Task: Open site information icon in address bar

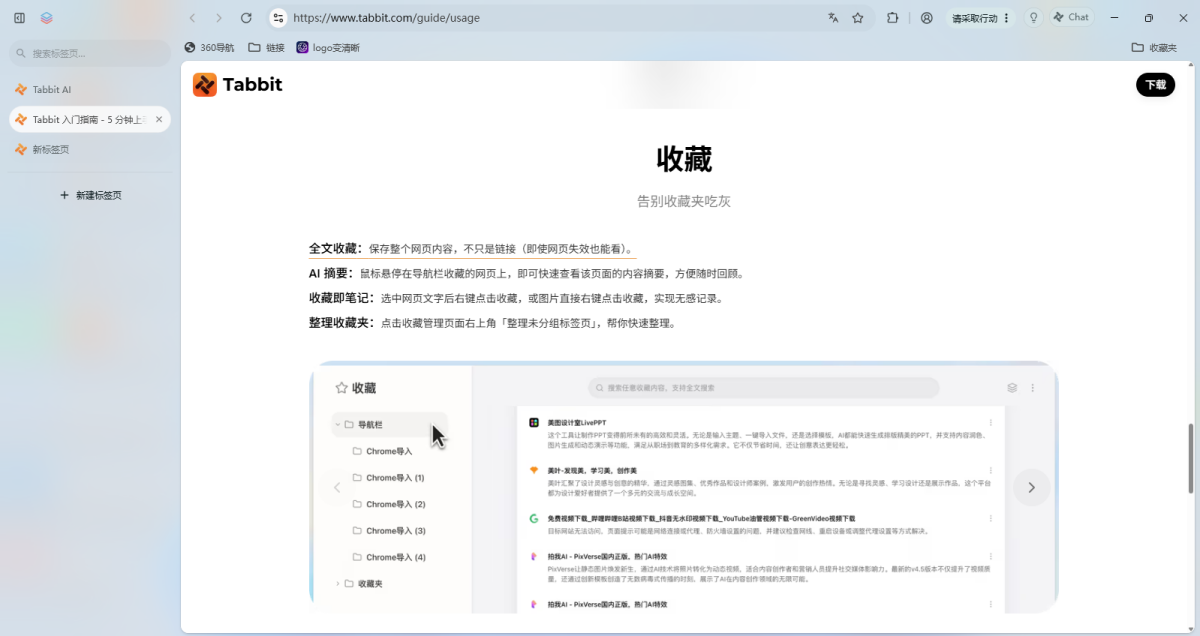Action: [x=279, y=18]
